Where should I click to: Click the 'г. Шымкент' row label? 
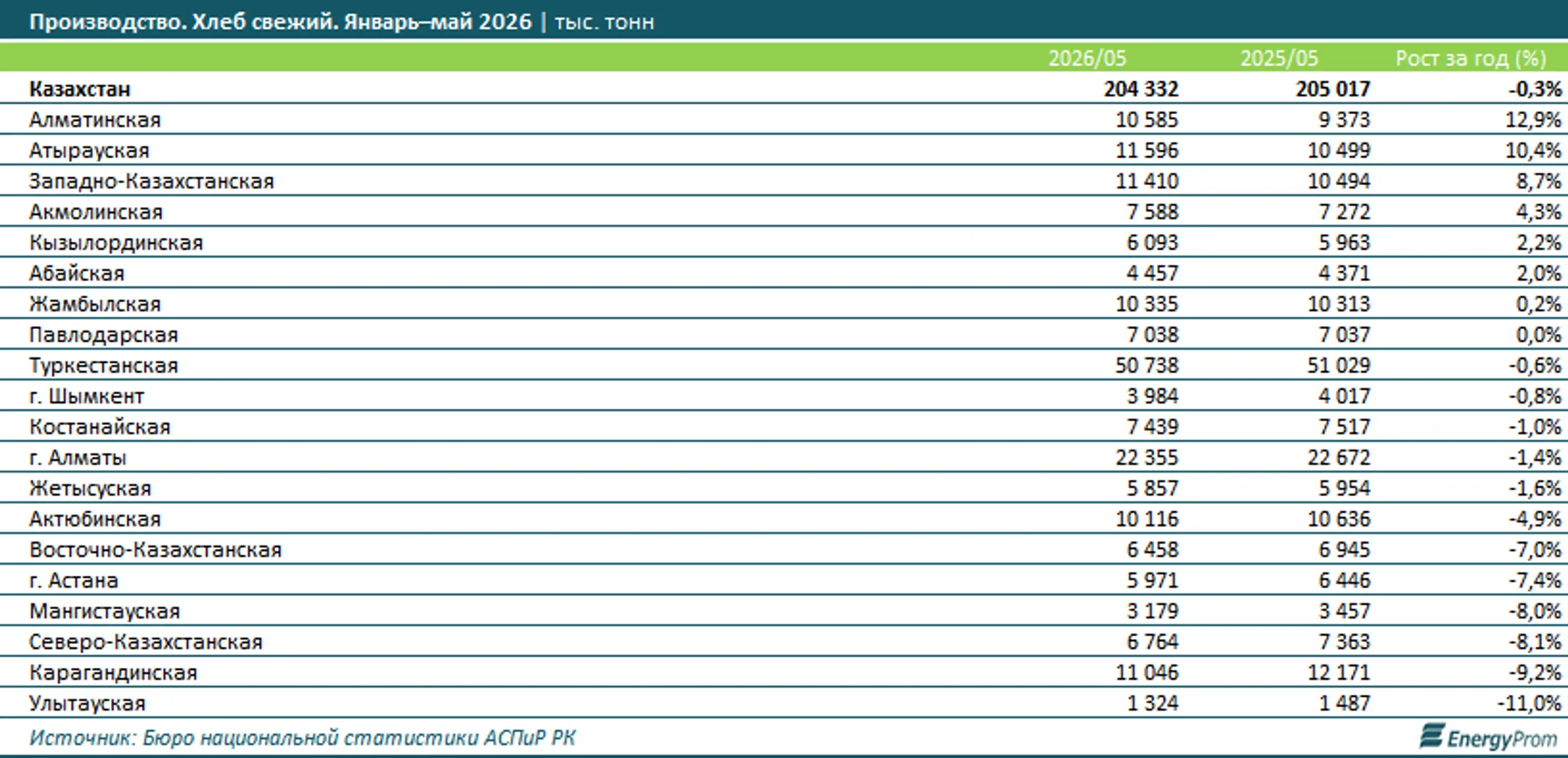point(87,396)
